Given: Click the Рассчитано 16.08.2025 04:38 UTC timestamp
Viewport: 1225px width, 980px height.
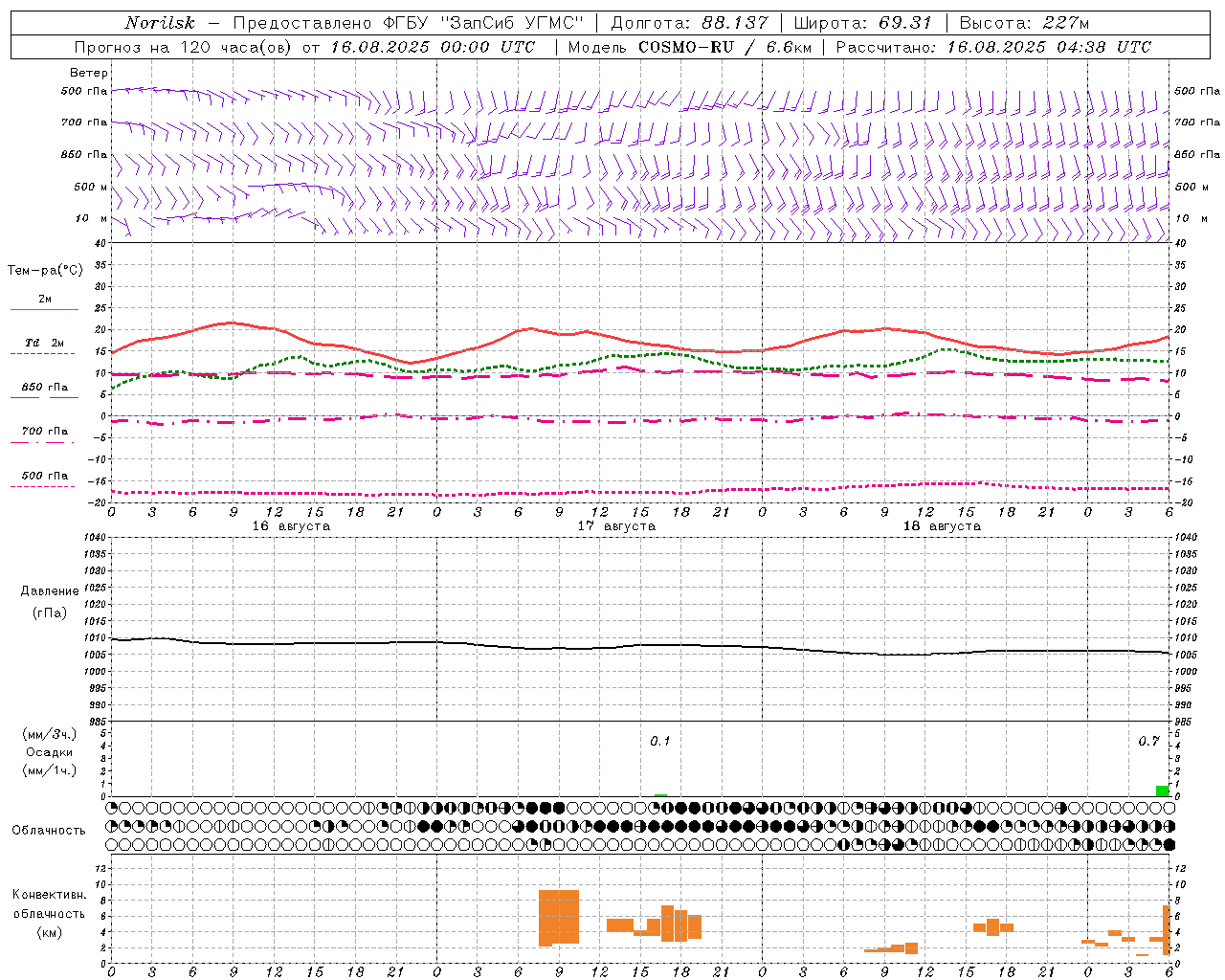Looking at the screenshot, I should (x=993, y=47).
